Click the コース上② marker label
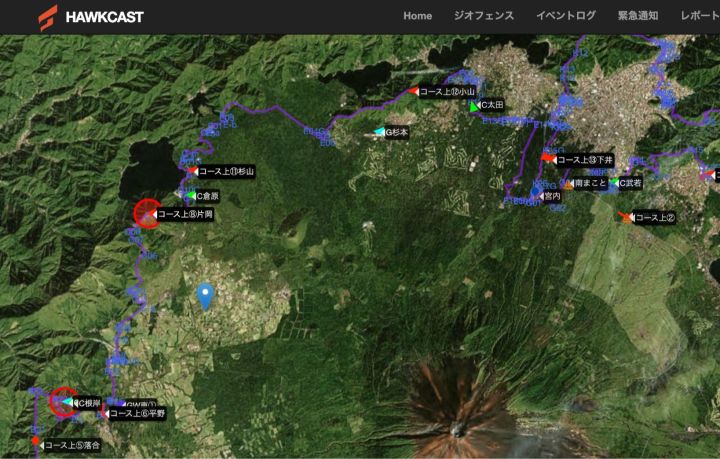Viewport: 720px width, 459px height. (655, 218)
